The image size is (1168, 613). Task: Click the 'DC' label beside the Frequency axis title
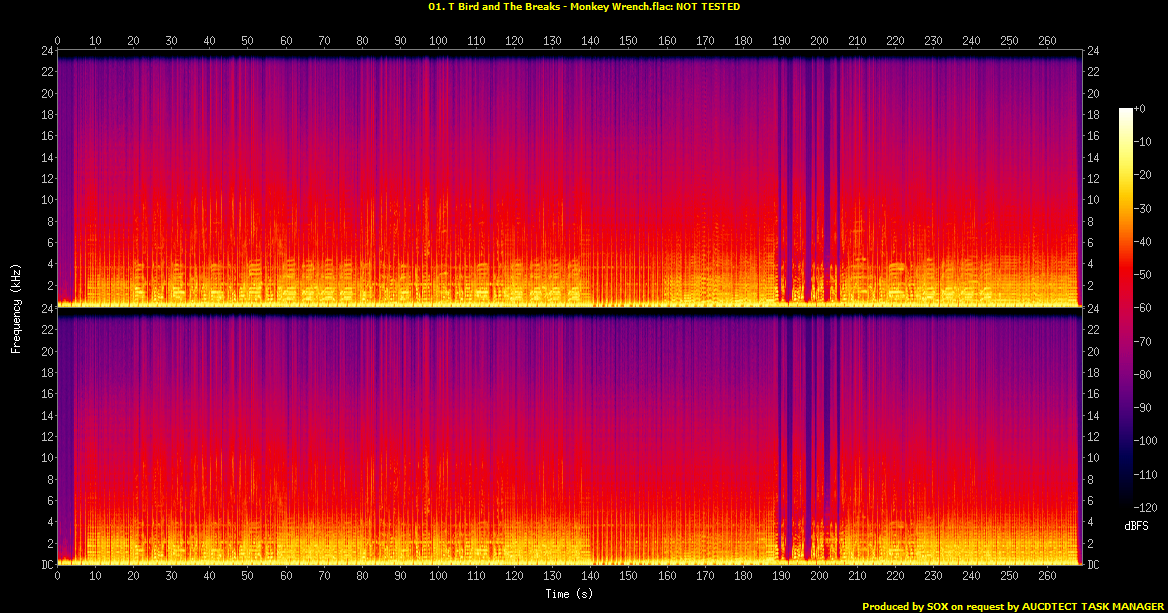click(47, 565)
